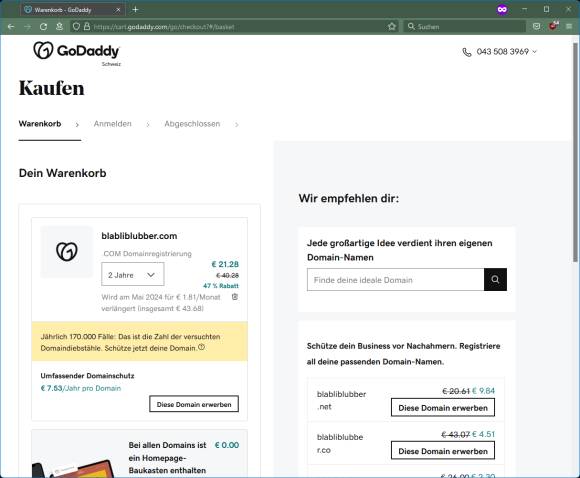
Task: Open the 2 Jahre duration dropdown
Action: (x=132, y=275)
